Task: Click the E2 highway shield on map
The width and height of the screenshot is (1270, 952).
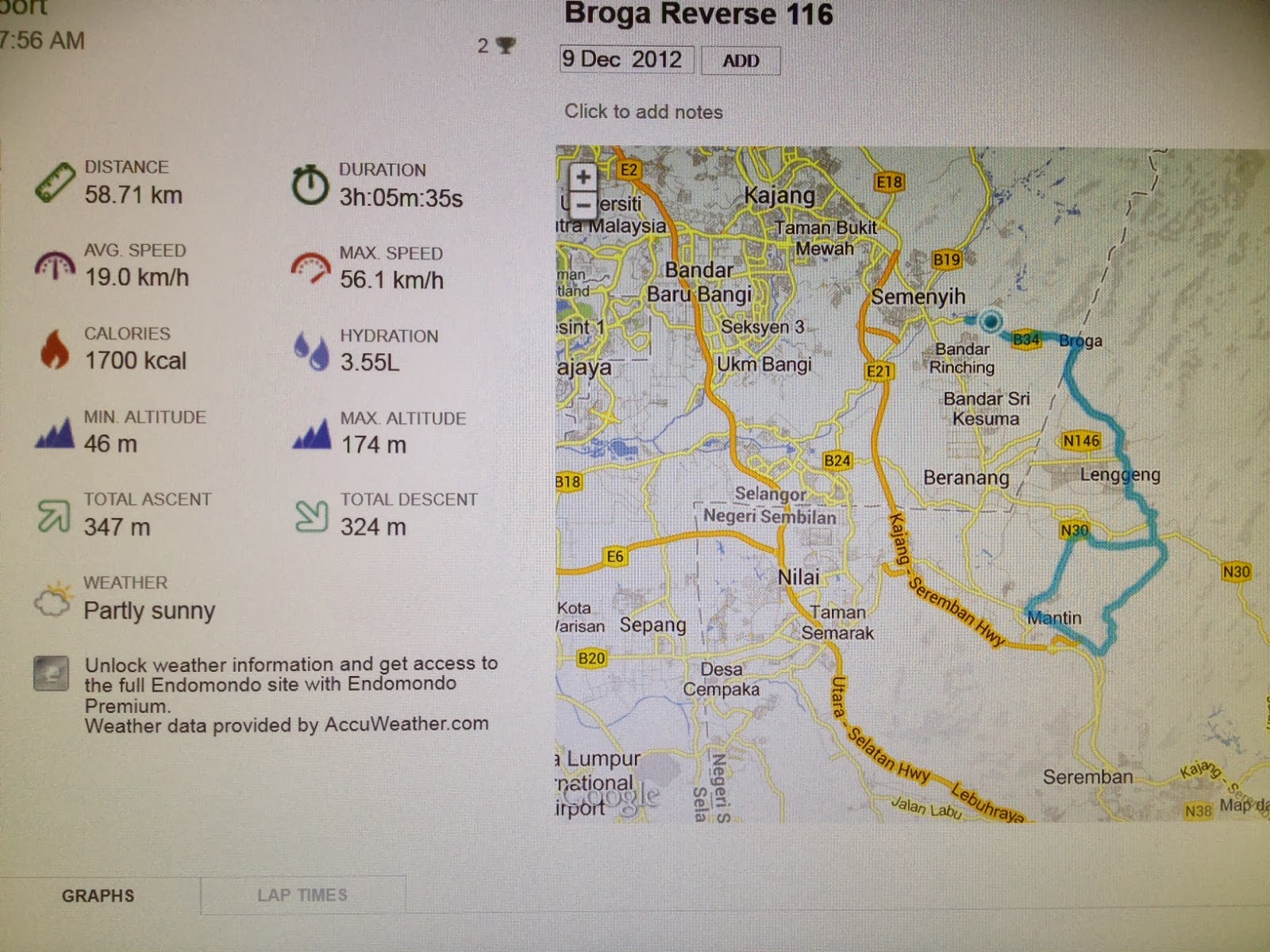Action: tap(629, 169)
